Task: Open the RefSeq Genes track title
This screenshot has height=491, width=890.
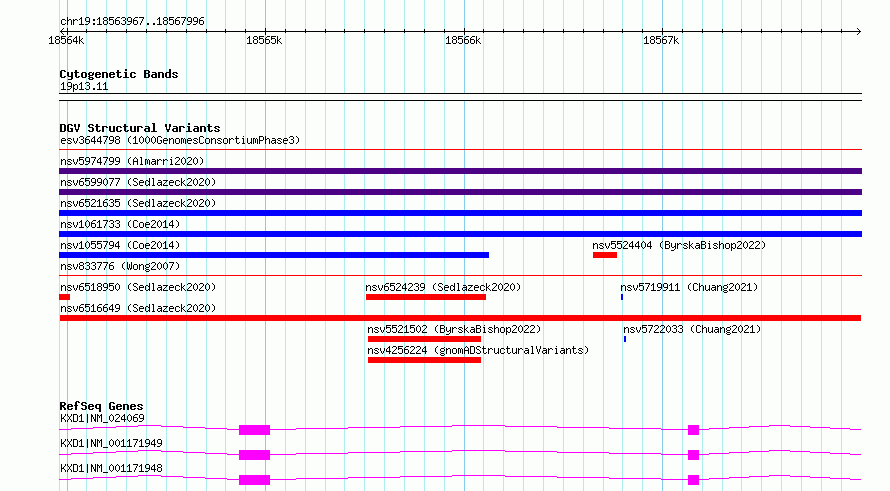Action: [101, 406]
